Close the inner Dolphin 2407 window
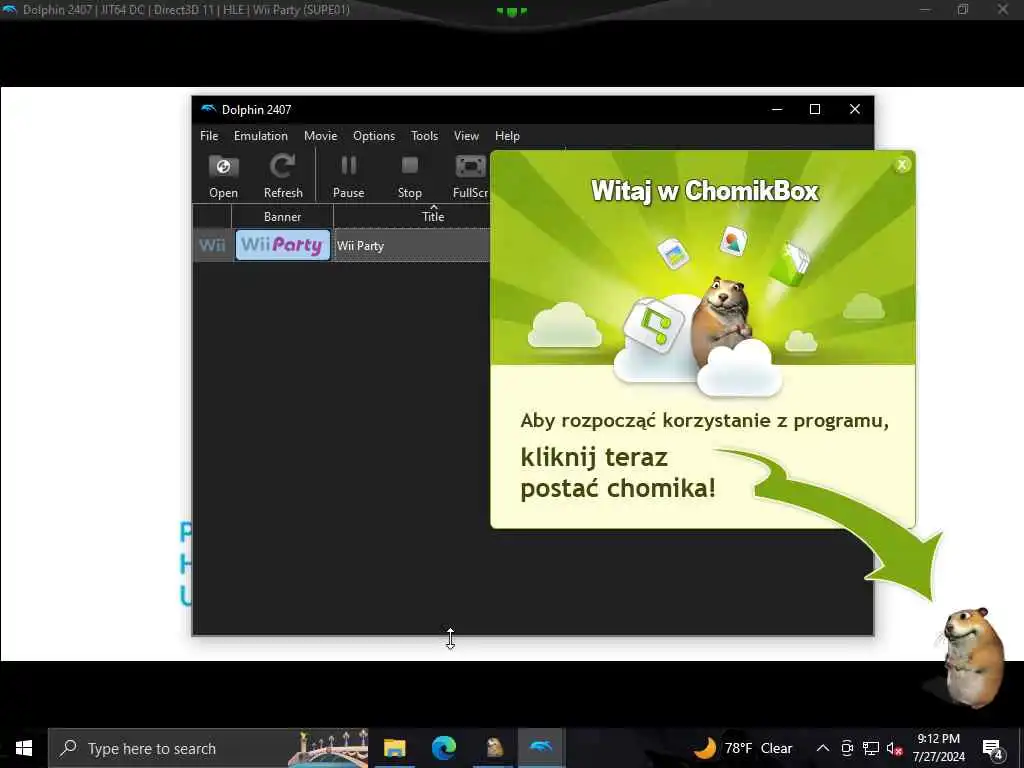This screenshot has width=1024, height=768. click(854, 109)
